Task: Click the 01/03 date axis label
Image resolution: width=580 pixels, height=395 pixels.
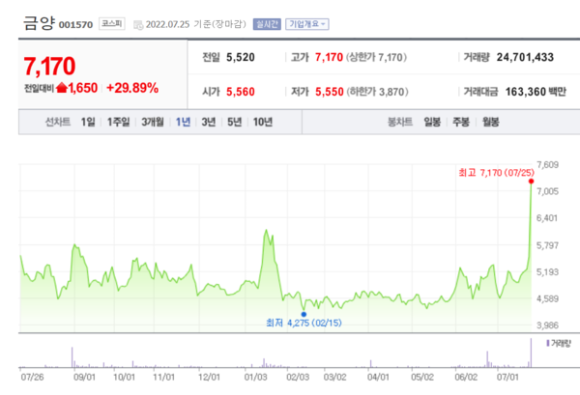Action: click(x=256, y=377)
